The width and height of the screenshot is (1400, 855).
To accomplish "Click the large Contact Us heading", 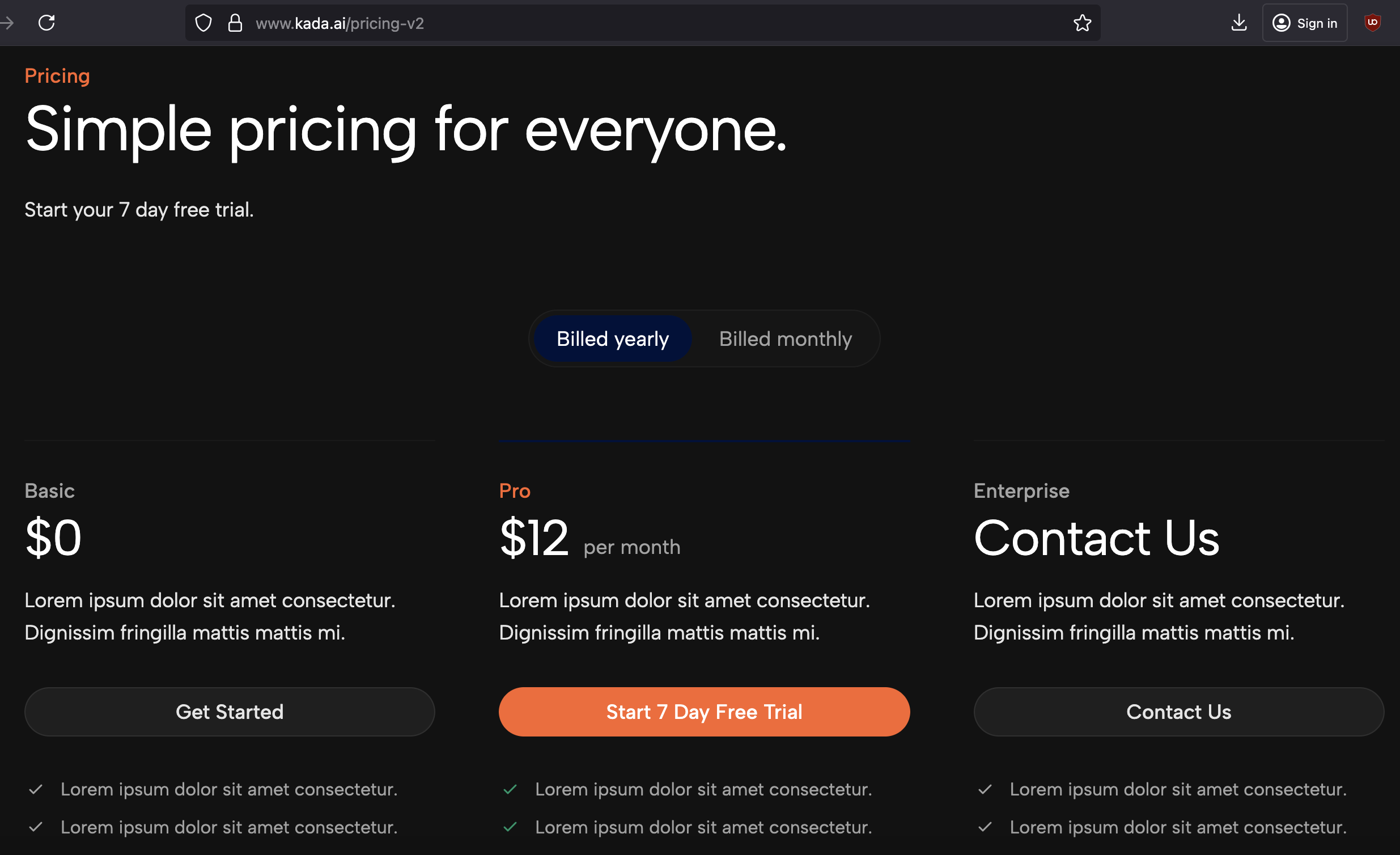I will point(1096,538).
